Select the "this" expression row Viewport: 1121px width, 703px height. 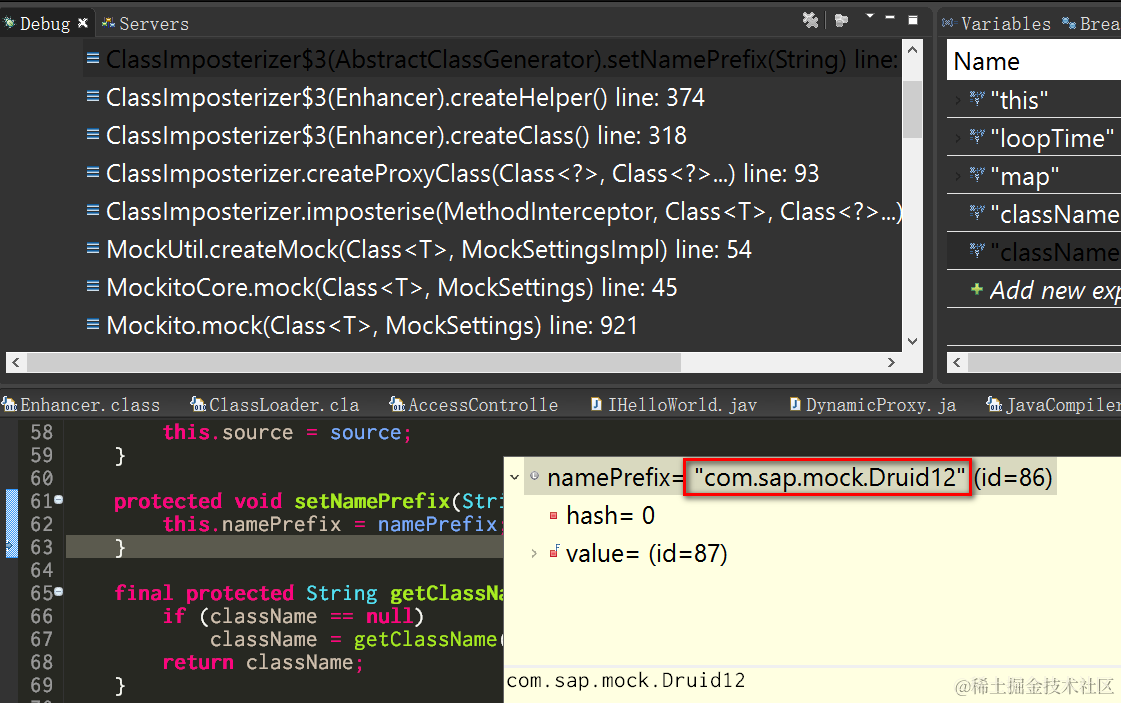coord(1034,100)
